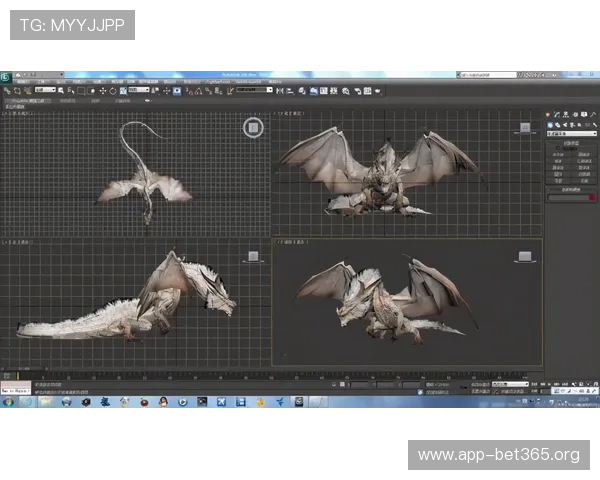
Task: Click the top-left viewport label menu
Action: [x=20, y=113]
